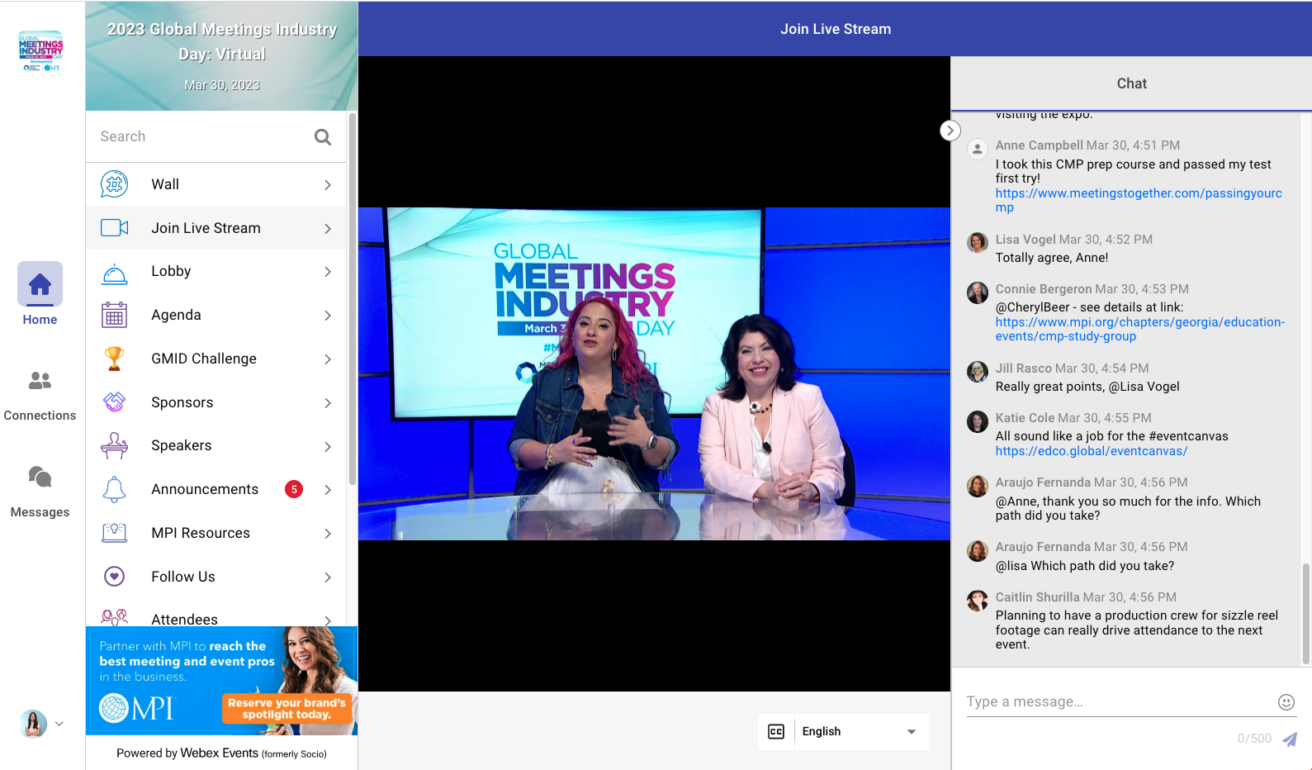This screenshot has height=770, width=1312.
Task: Click the Wall puzzle icon
Action: click(x=114, y=184)
